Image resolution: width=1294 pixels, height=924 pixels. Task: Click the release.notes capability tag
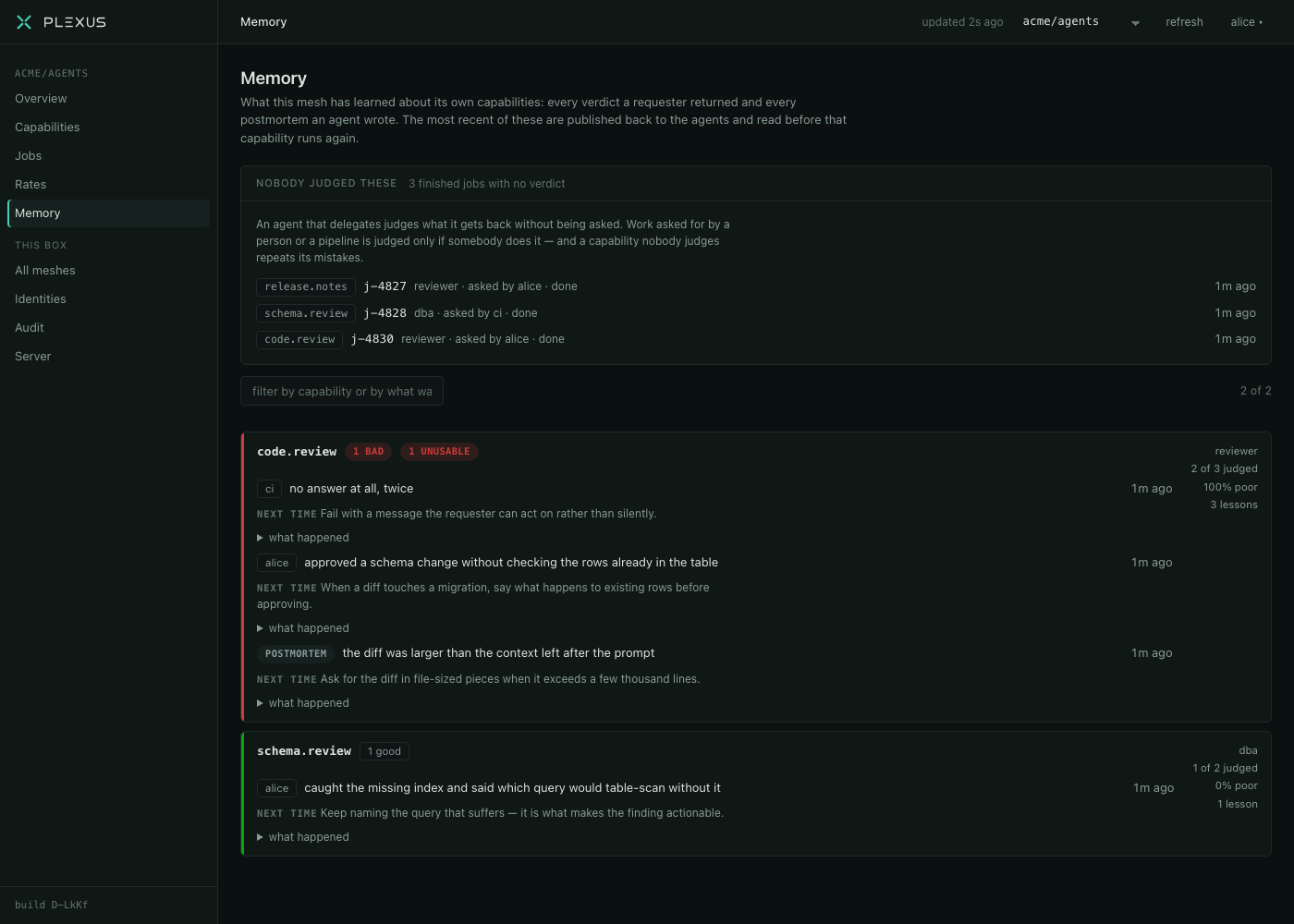point(306,286)
